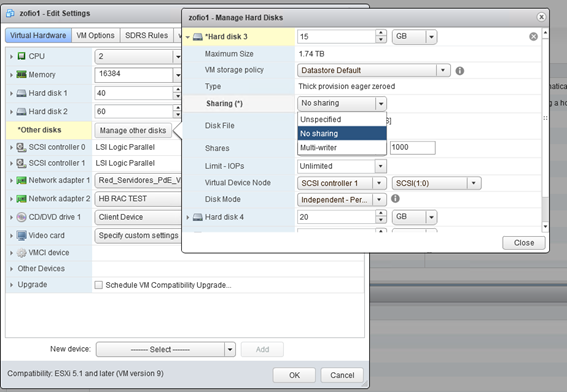Click the Manage other disks button
Image resolution: width=567 pixels, height=392 pixels.
click(133, 131)
